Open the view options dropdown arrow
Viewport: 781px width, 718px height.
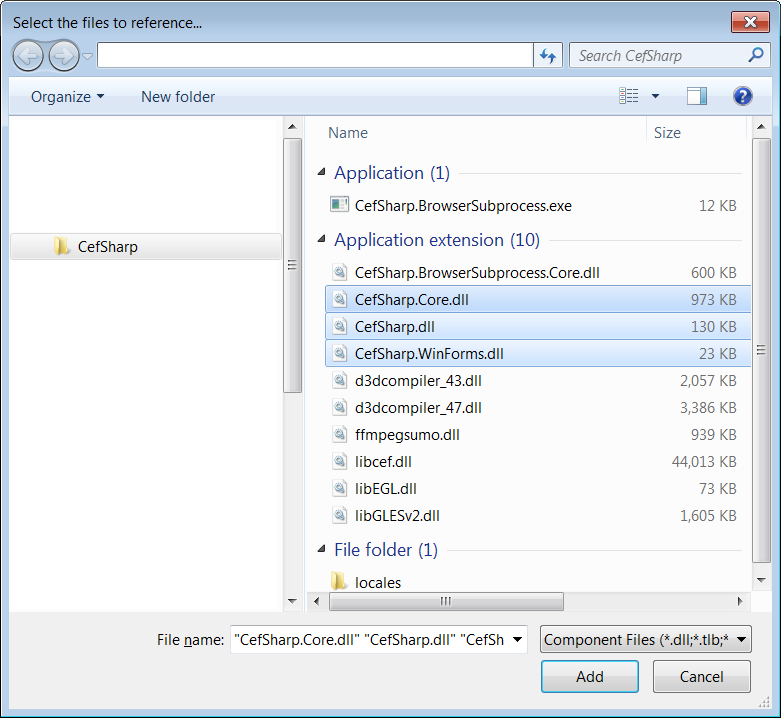[655, 96]
